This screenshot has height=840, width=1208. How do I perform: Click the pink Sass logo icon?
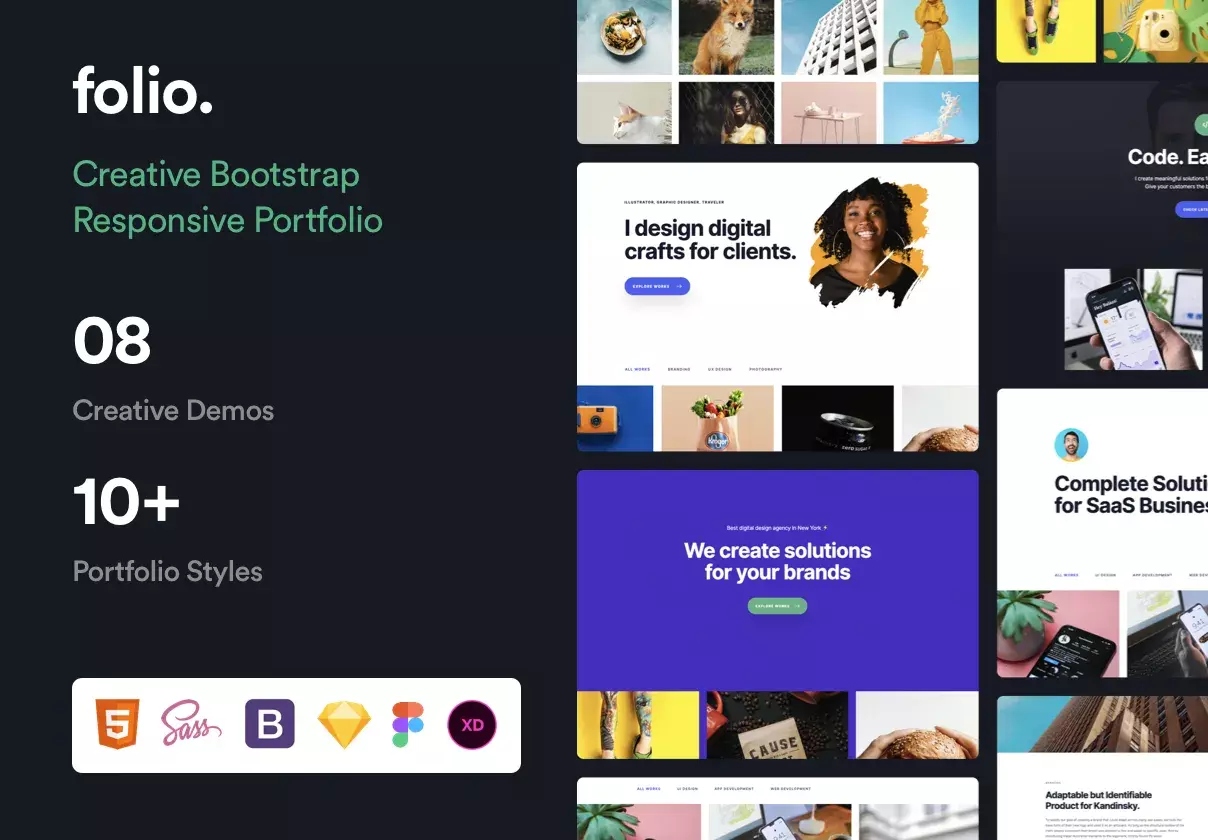[x=191, y=724]
